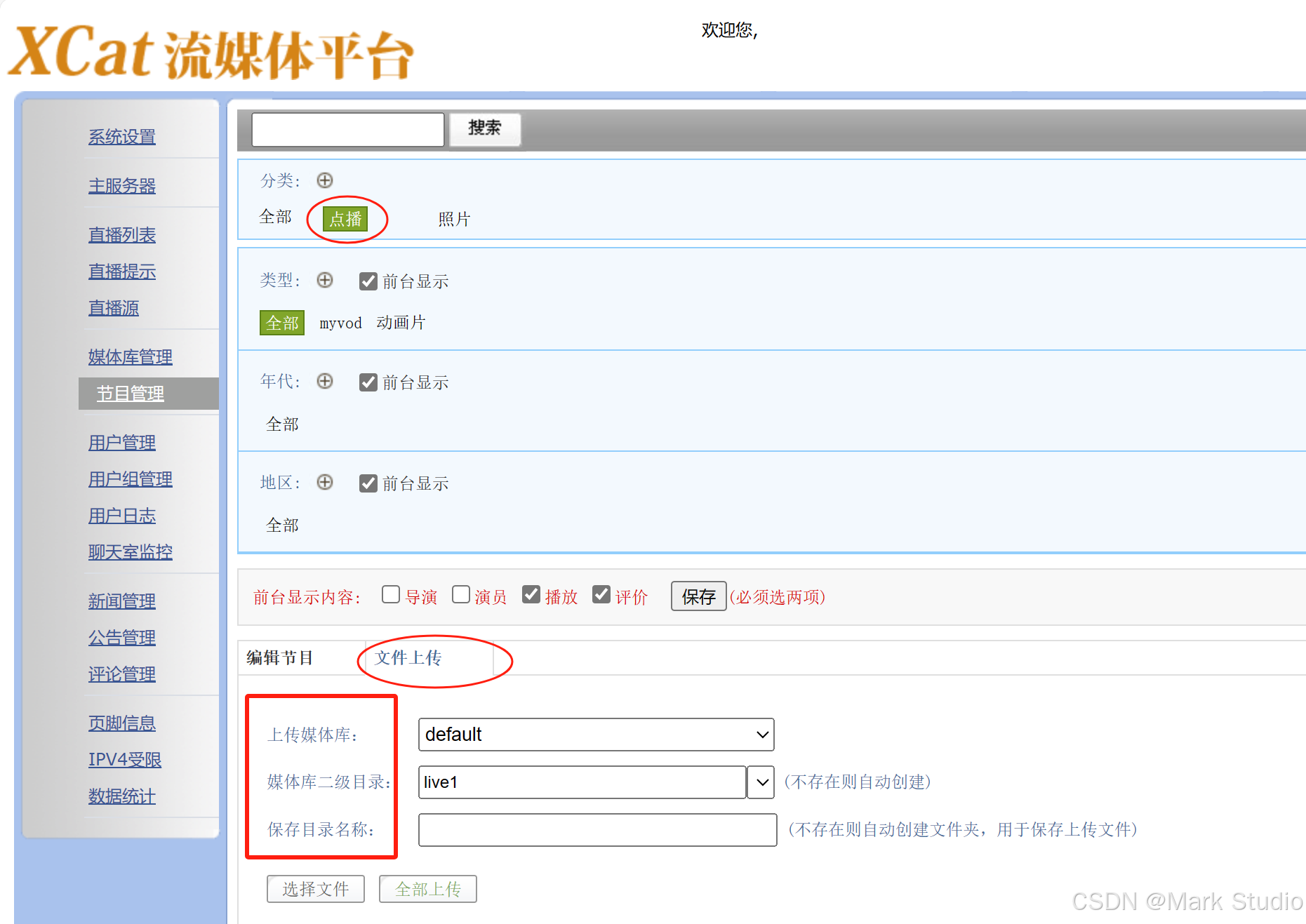Open IPV4受限 in sidebar
The image size is (1306, 924).
pos(125,760)
